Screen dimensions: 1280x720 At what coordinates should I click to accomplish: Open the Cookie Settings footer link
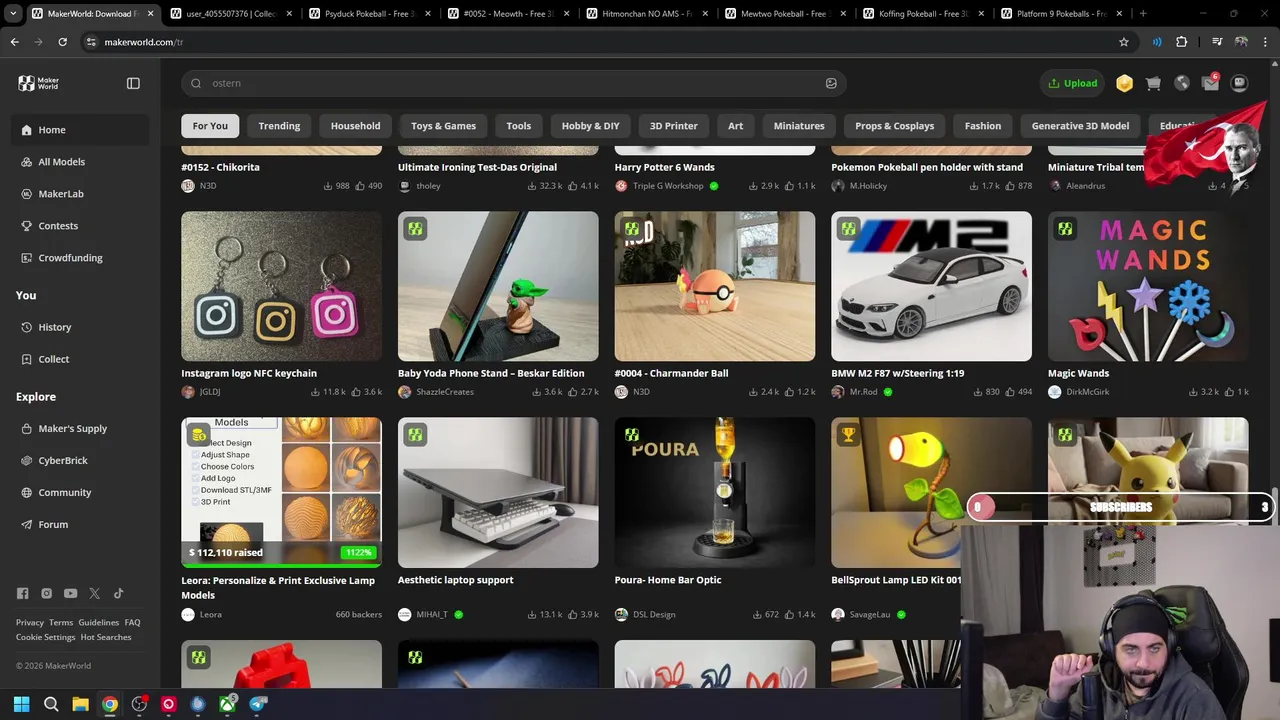point(45,637)
